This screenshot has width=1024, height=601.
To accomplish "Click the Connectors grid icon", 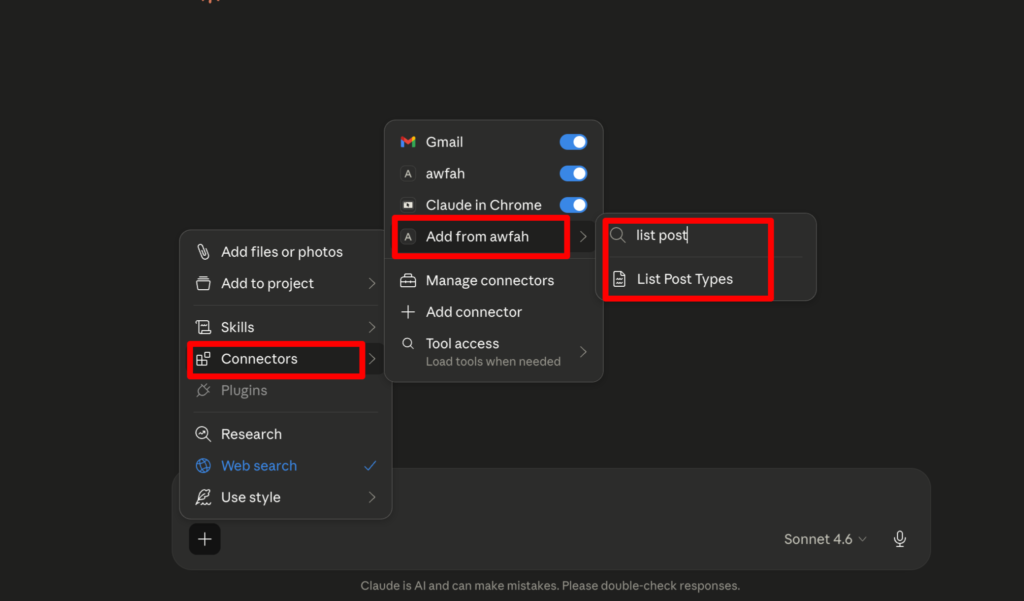I will click(203, 359).
